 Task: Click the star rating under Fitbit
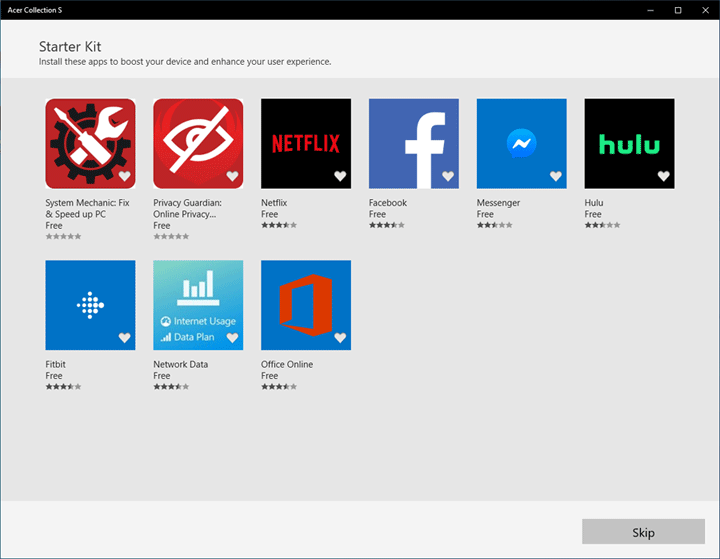pos(63,387)
